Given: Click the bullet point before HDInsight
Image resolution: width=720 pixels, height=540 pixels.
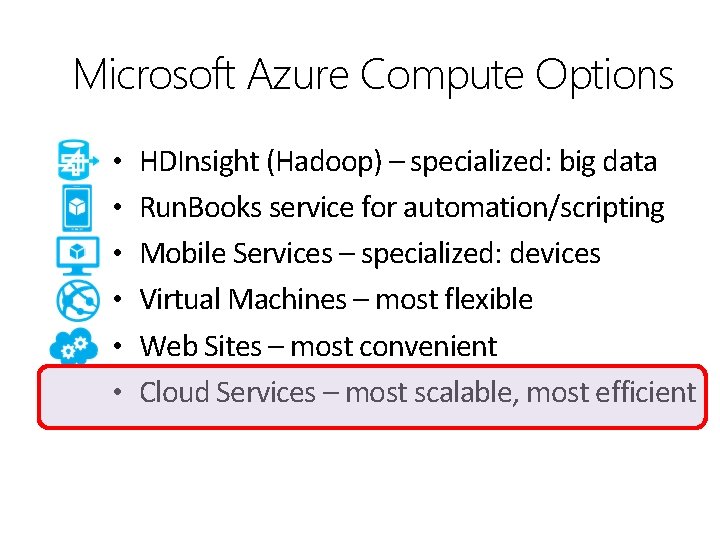Looking at the screenshot, I should (x=117, y=162).
